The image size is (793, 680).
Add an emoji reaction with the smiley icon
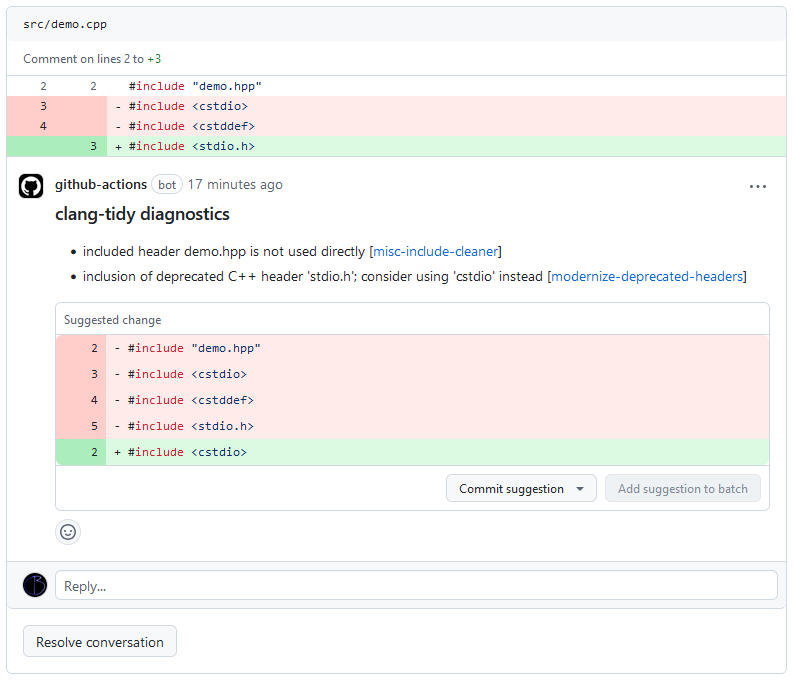(68, 532)
